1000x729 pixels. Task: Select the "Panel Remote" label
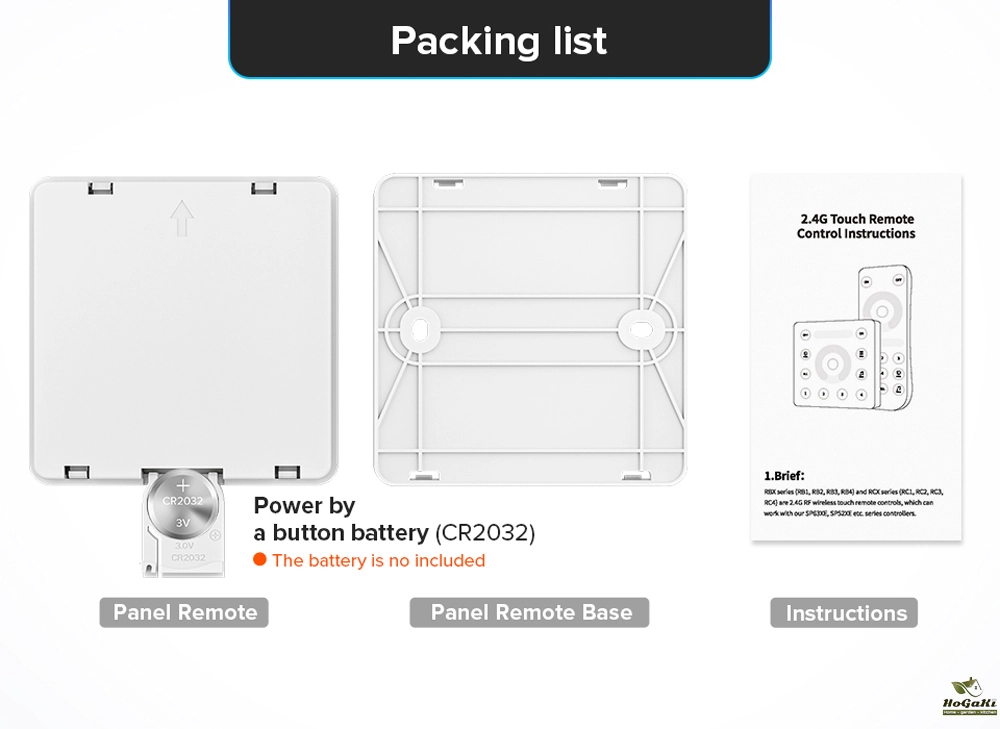tap(184, 612)
